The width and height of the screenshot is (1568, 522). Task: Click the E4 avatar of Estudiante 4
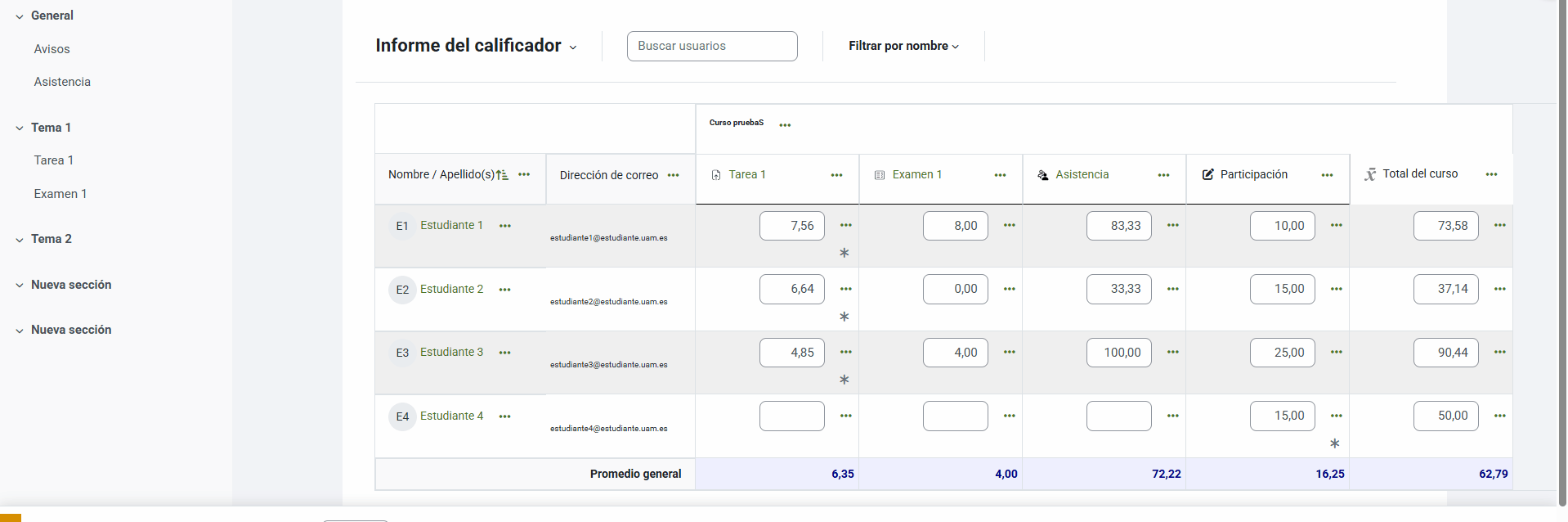click(x=402, y=416)
